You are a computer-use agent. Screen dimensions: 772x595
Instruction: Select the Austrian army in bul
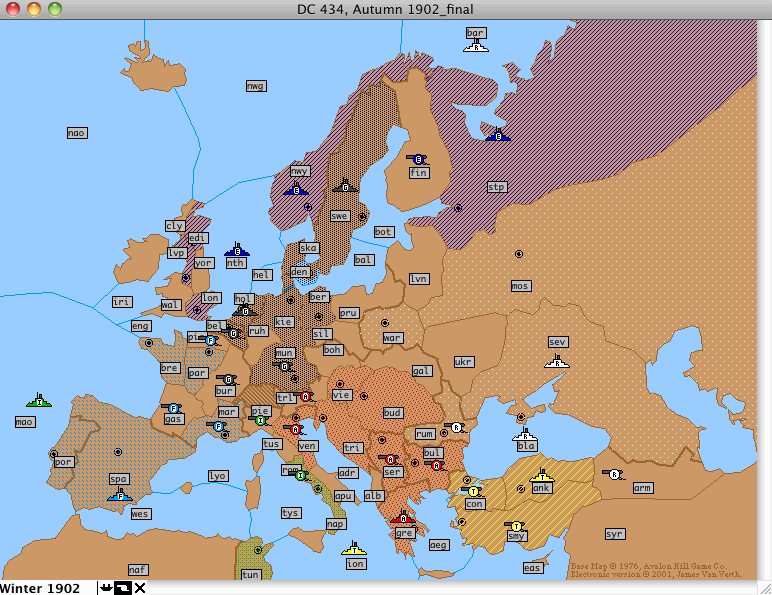point(435,465)
